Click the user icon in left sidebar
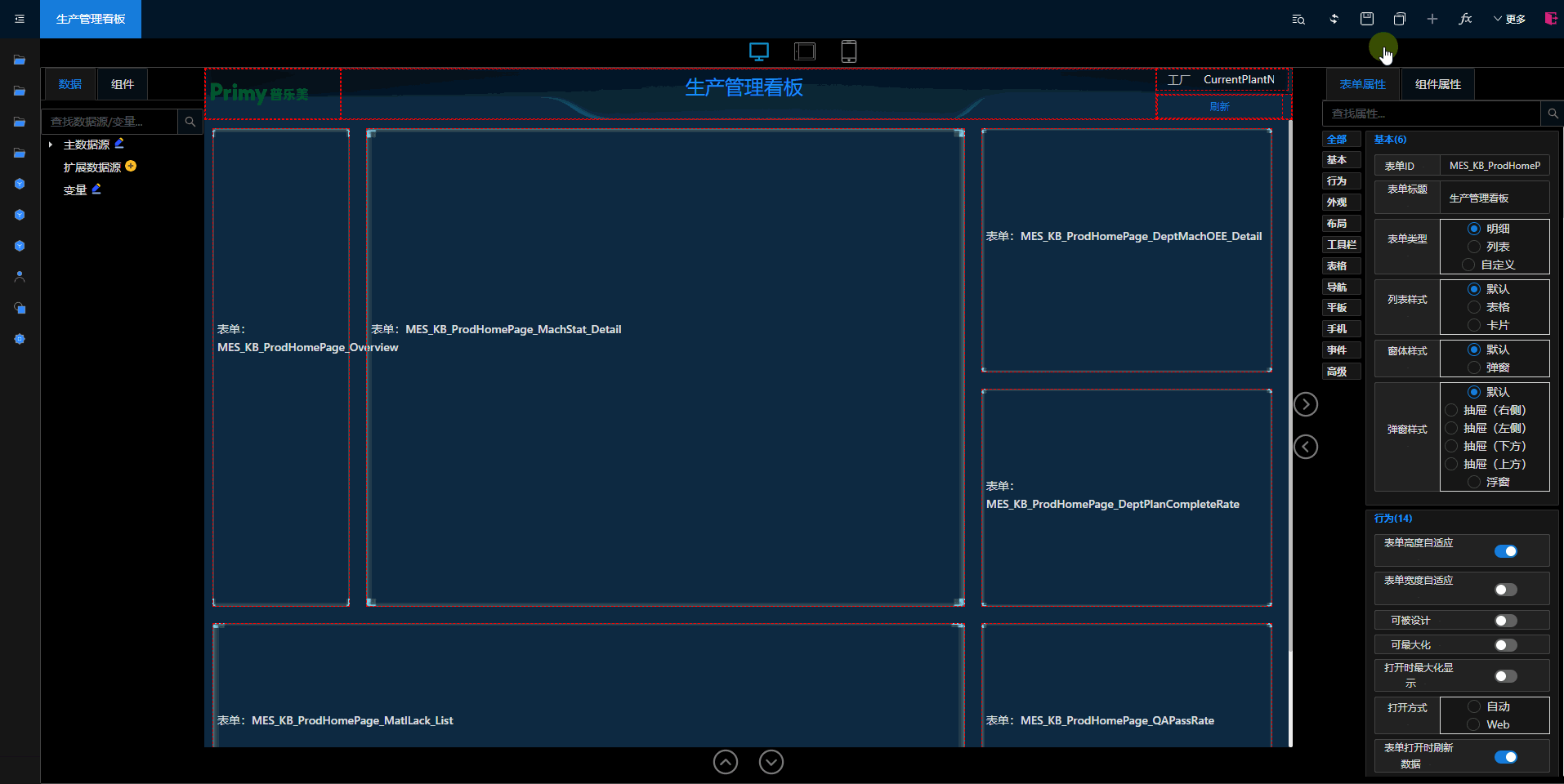Image resolution: width=1564 pixels, height=784 pixels. tap(20, 277)
